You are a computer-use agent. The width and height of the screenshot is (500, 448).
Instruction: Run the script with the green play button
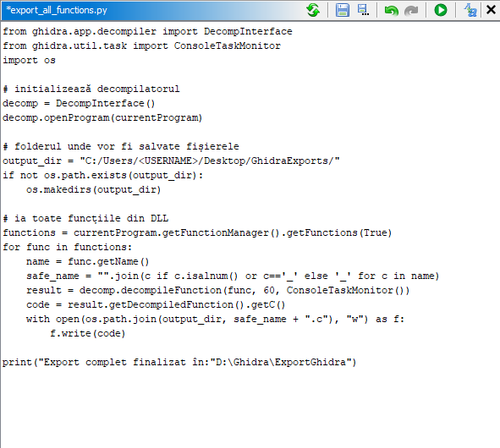click(x=441, y=10)
